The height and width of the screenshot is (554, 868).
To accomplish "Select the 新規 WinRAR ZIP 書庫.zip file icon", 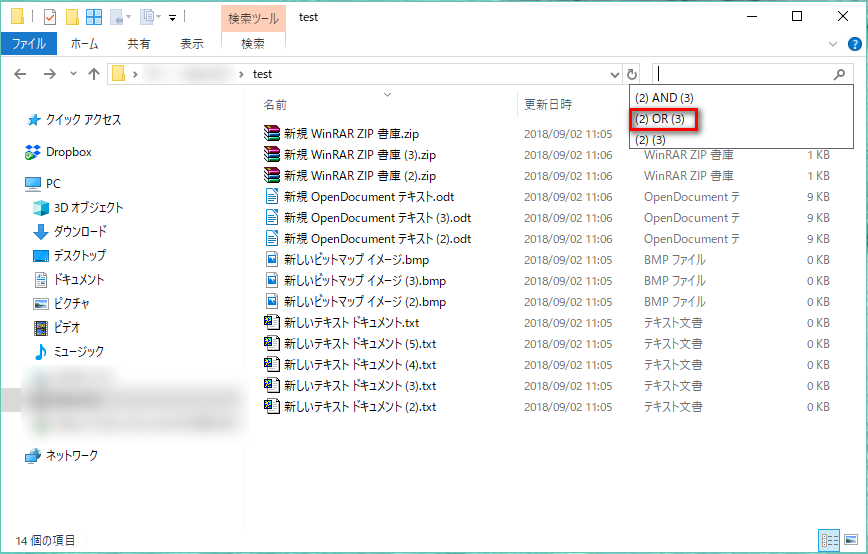I will [271, 133].
